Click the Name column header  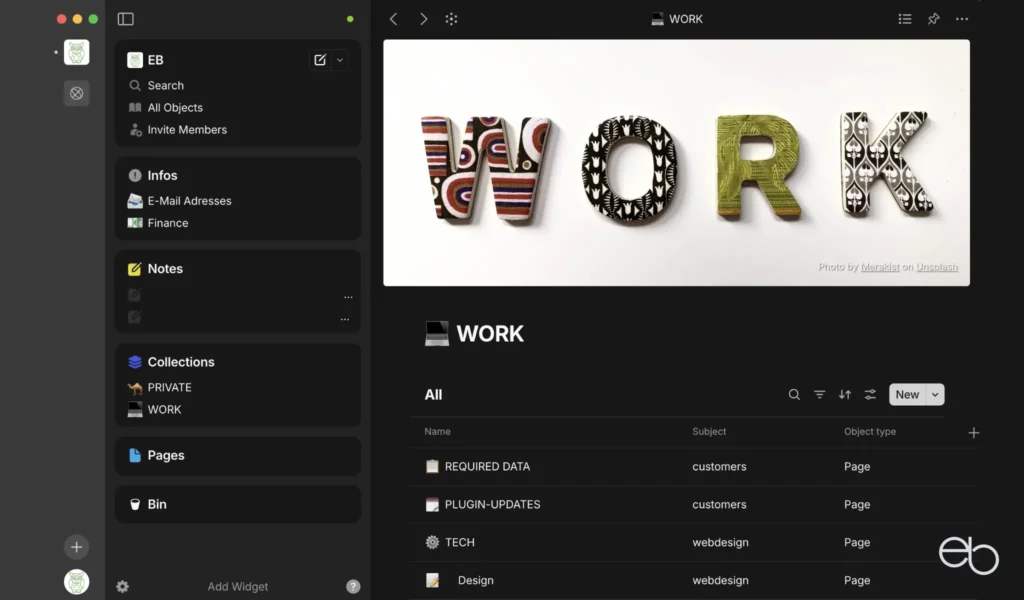tap(437, 432)
